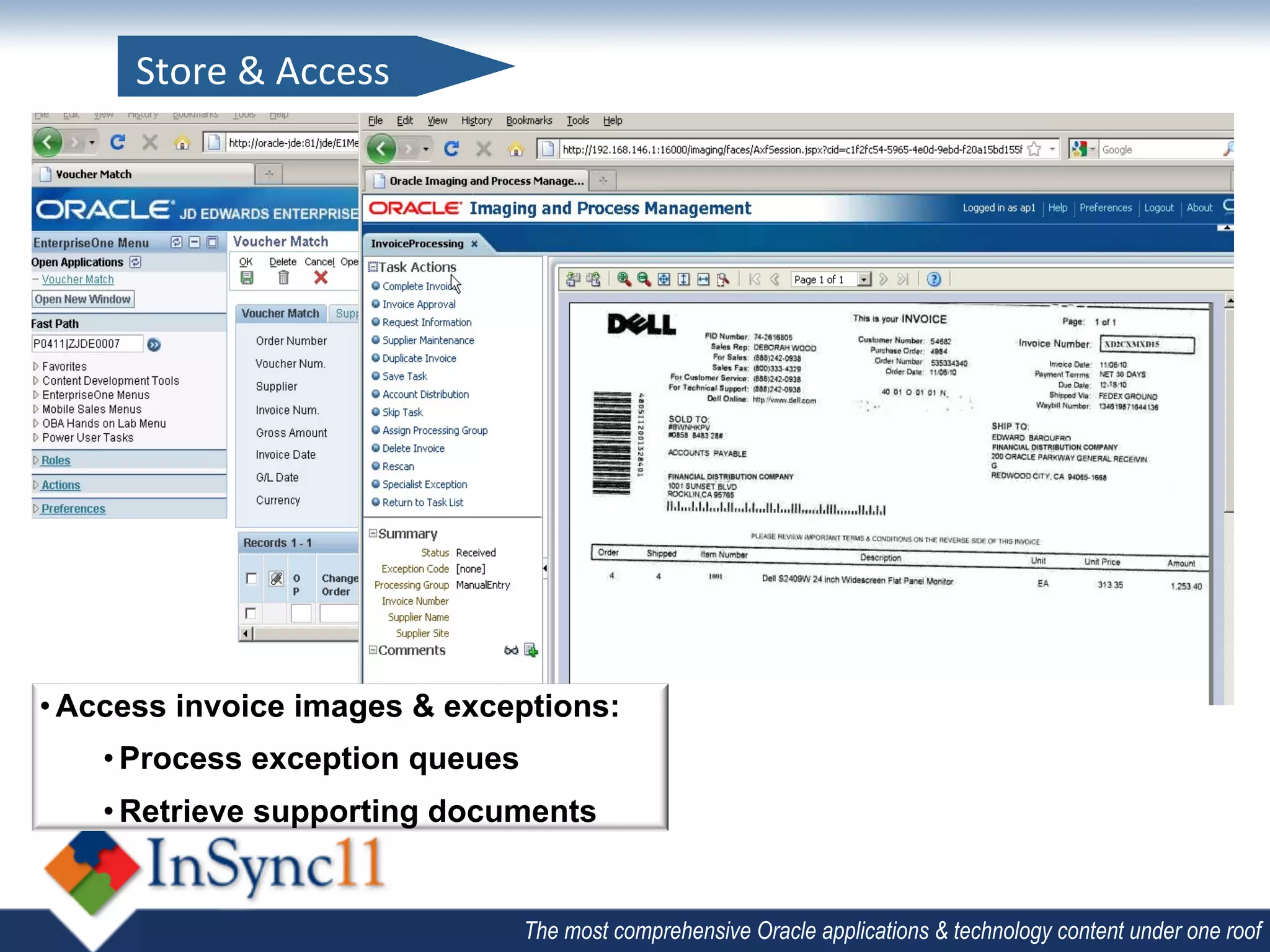Expand the Actions section
The width and height of the screenshot is (1270, 952).
tap(36, 485)
